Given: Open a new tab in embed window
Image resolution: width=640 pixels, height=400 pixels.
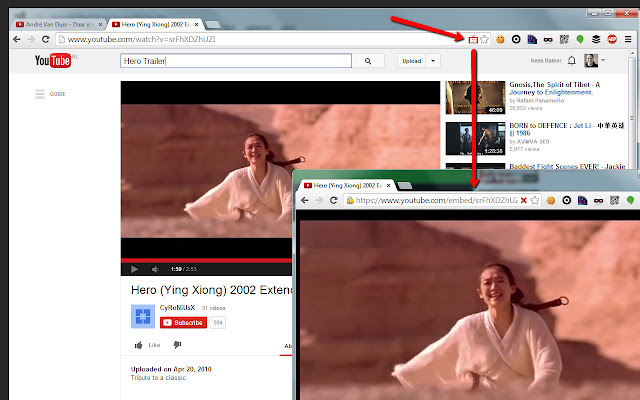Looking at the screenshot, I should coord(404,186).
